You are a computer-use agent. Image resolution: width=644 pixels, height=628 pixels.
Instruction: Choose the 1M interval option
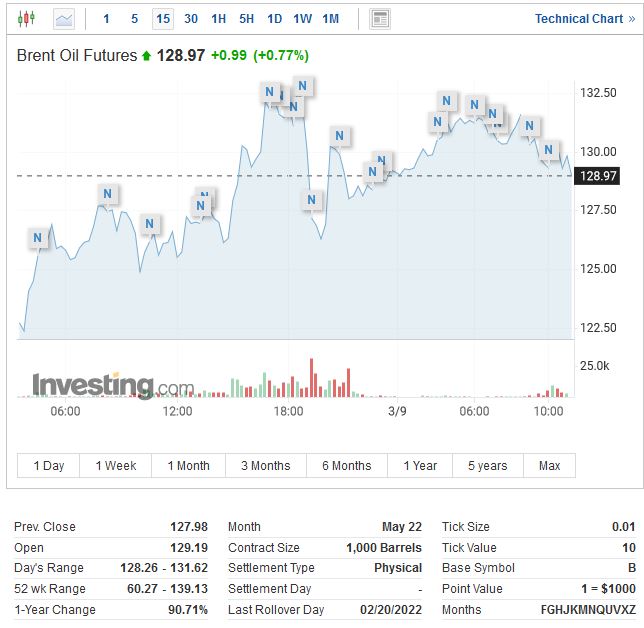coord(331,18)
